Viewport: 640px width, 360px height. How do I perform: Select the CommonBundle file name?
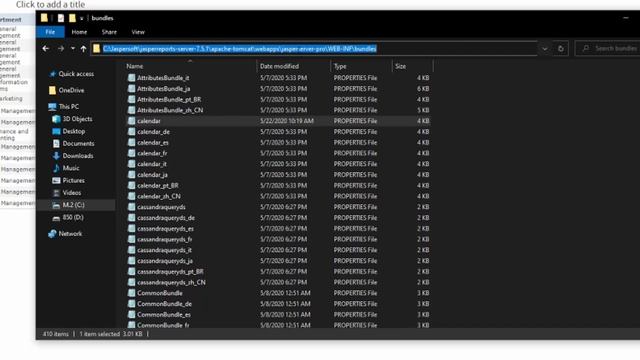[x=160, y=293]
